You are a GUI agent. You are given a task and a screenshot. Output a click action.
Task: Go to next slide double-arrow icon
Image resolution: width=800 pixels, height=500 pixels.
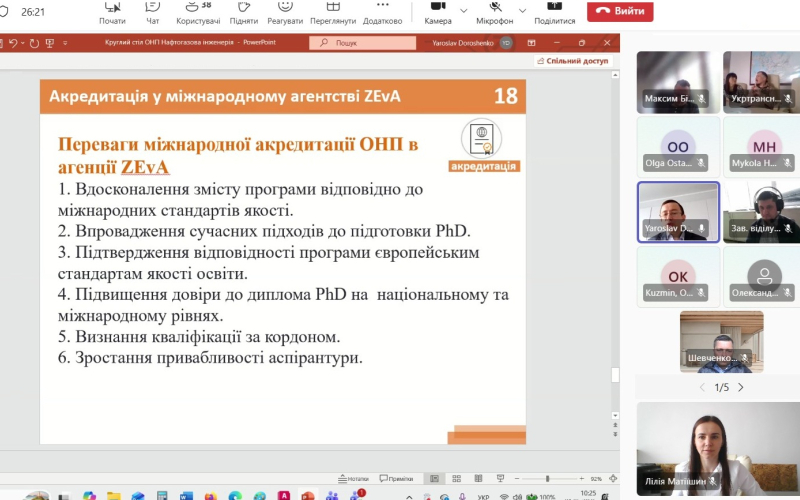(615, 434)
